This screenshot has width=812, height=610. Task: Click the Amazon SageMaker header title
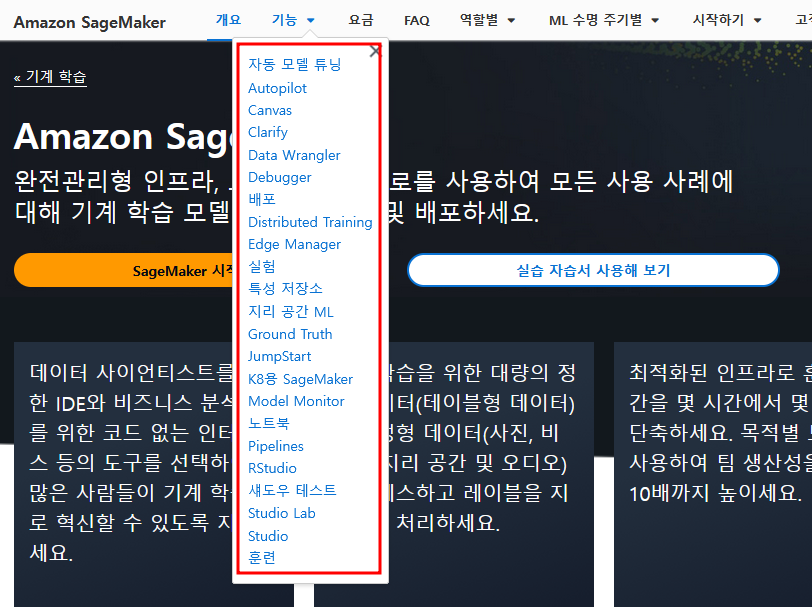click(x=90, y=22)
